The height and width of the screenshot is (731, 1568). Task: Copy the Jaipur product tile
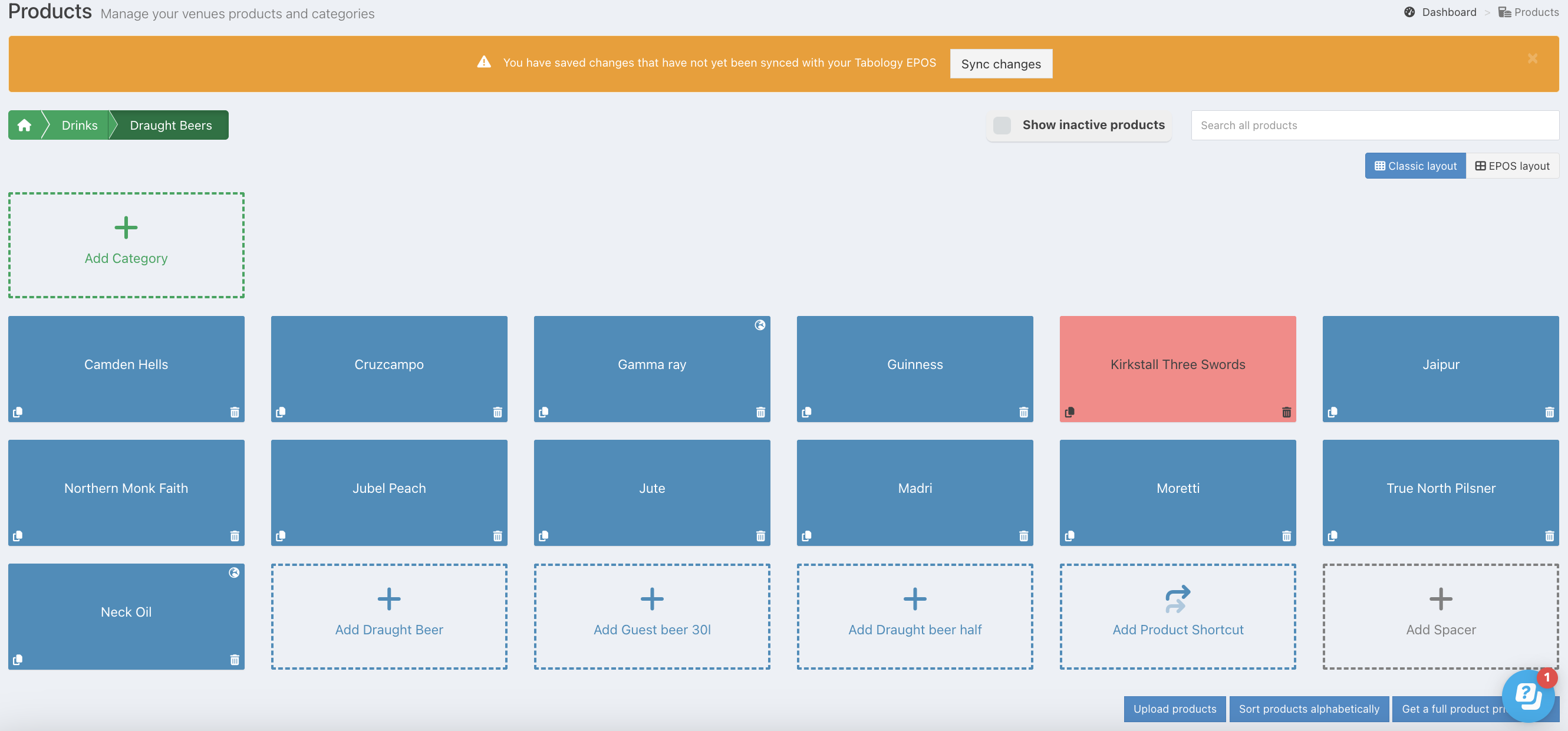click(x=1332, y=412)
